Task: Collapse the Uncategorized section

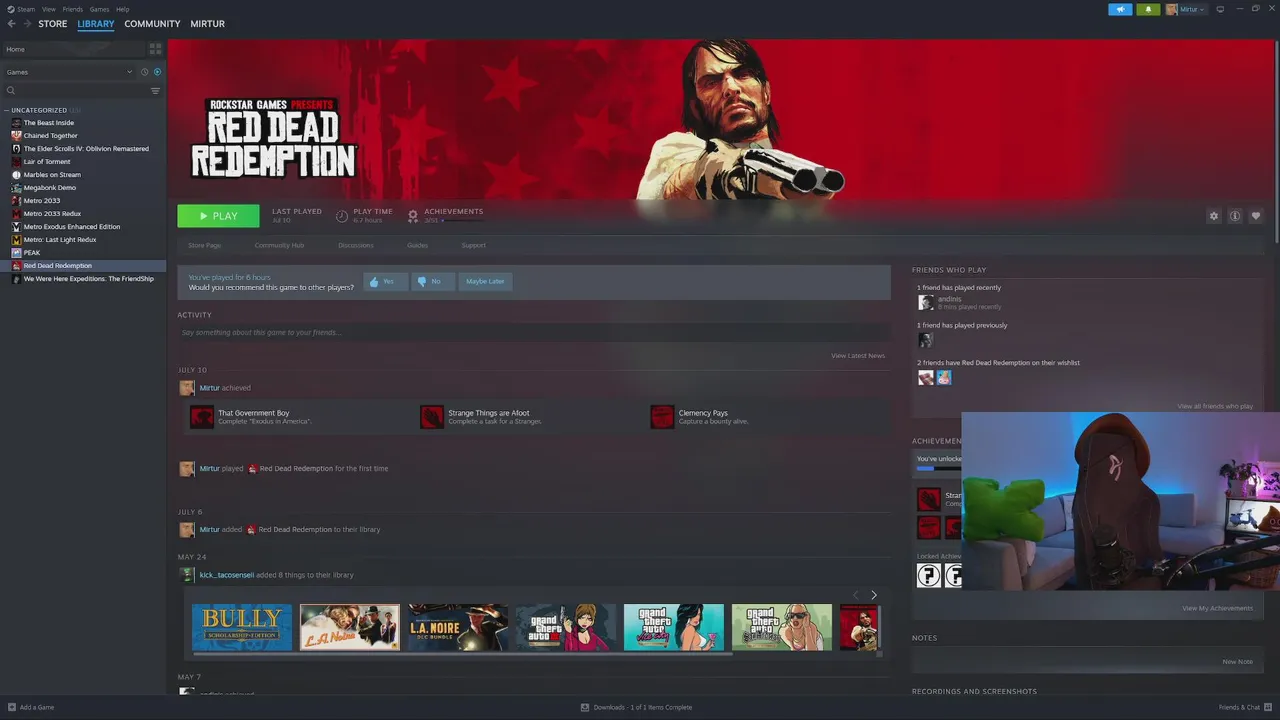Action: tap(6, 110)
